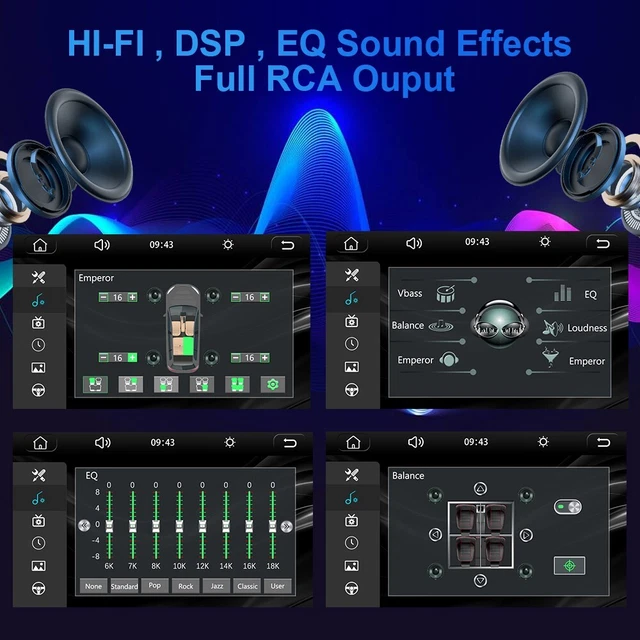Tap the front-left seat in the Balance grid

click(465, 518)
